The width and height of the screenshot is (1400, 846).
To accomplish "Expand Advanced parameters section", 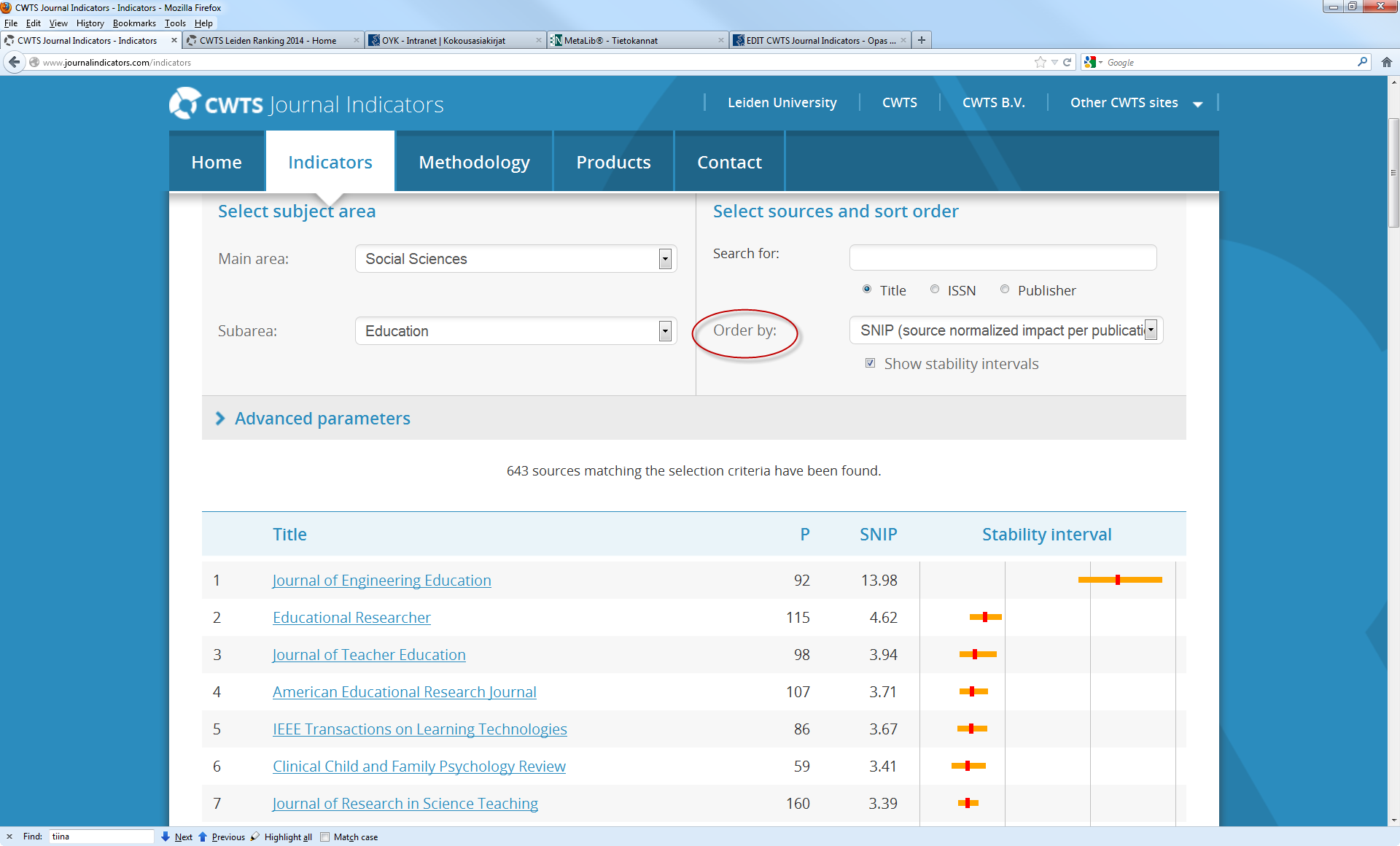I will (x=322, y=419).
